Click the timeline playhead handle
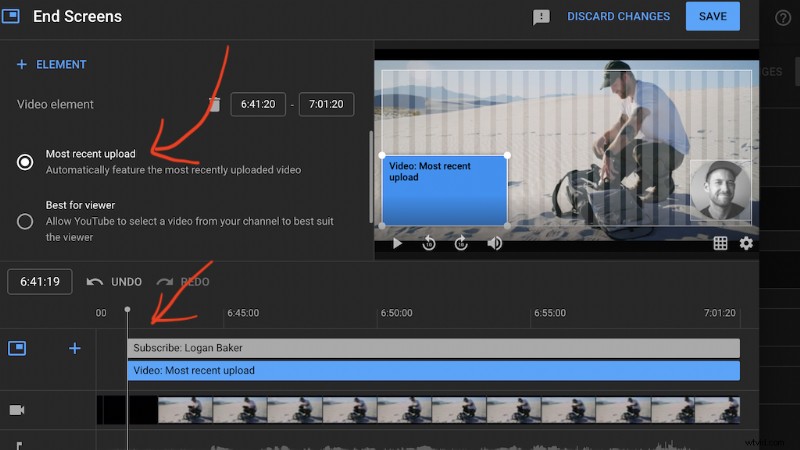The height and width of the screenshot is (450, 800). click(x=127, y=310)
